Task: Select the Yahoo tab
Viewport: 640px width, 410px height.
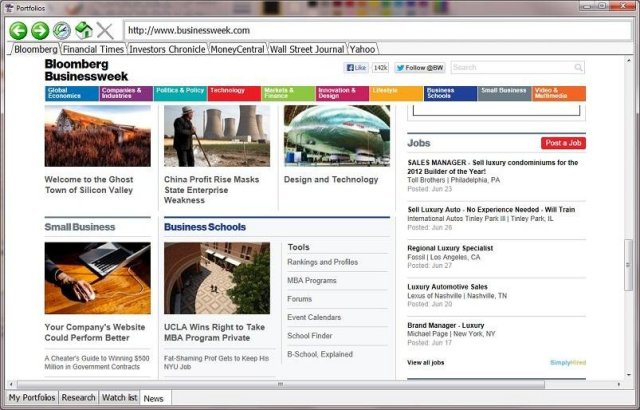Action: click(362, 49)
